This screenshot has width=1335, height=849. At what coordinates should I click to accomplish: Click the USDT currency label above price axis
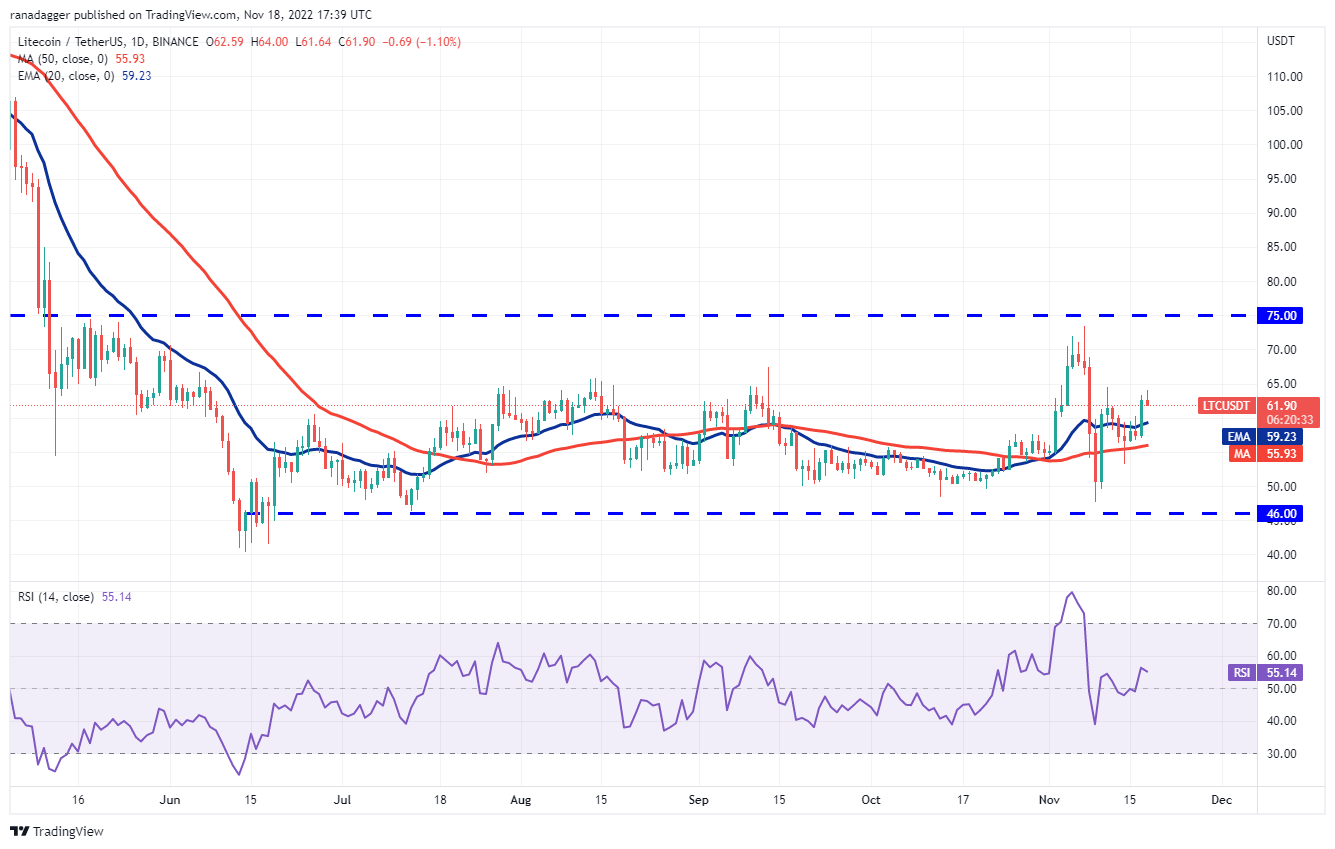[1280, 41]
